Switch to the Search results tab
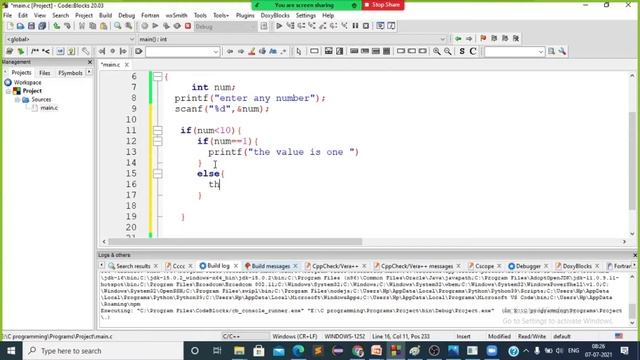The image size is (640, 360). tap(133, 266)
